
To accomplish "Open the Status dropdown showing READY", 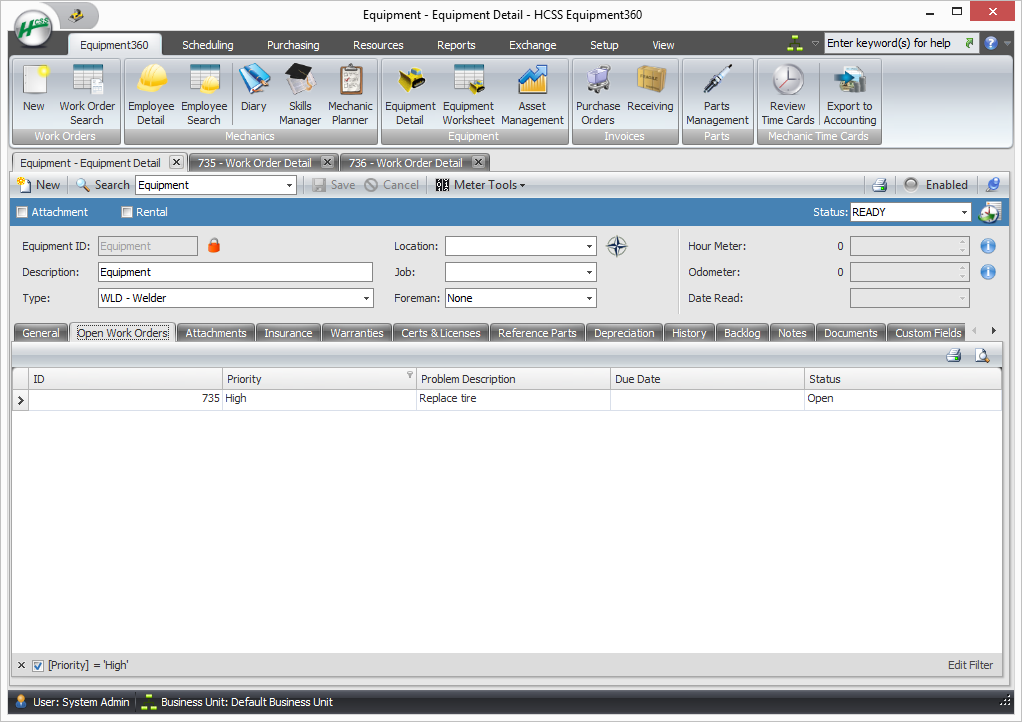I will (964, 212).
